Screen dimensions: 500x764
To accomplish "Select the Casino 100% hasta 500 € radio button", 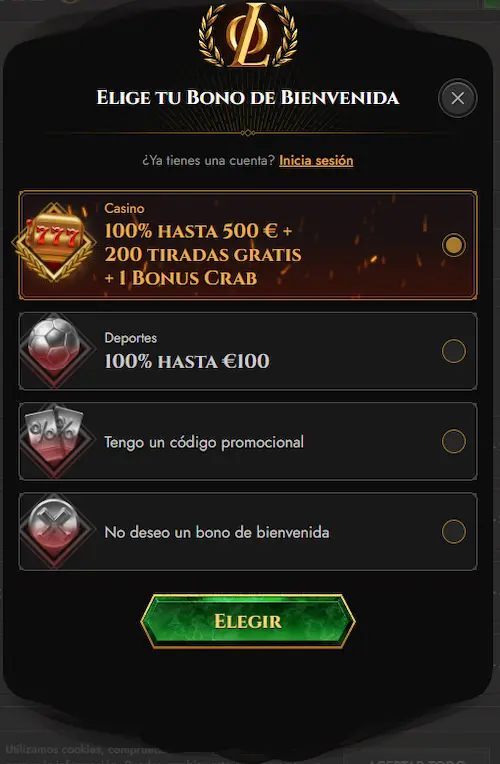I will point(454,245).
